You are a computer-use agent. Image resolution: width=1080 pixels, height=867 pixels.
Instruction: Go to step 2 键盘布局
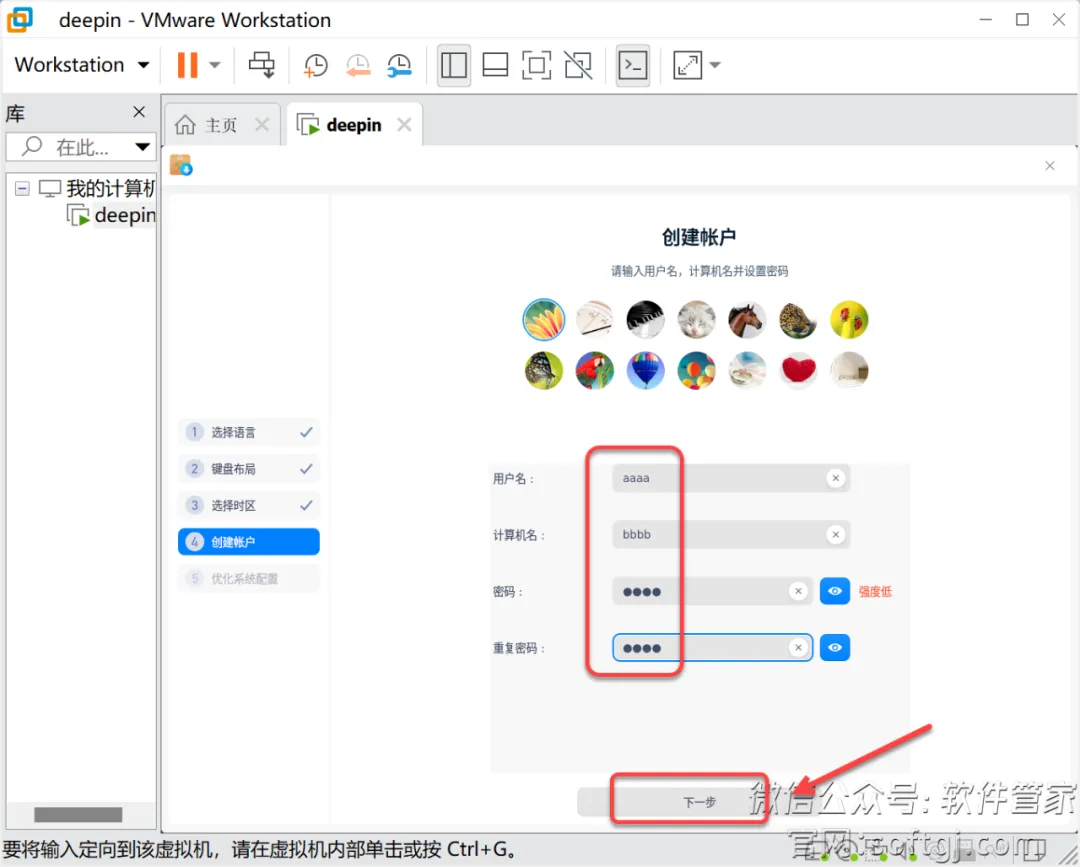click(249, 469)
